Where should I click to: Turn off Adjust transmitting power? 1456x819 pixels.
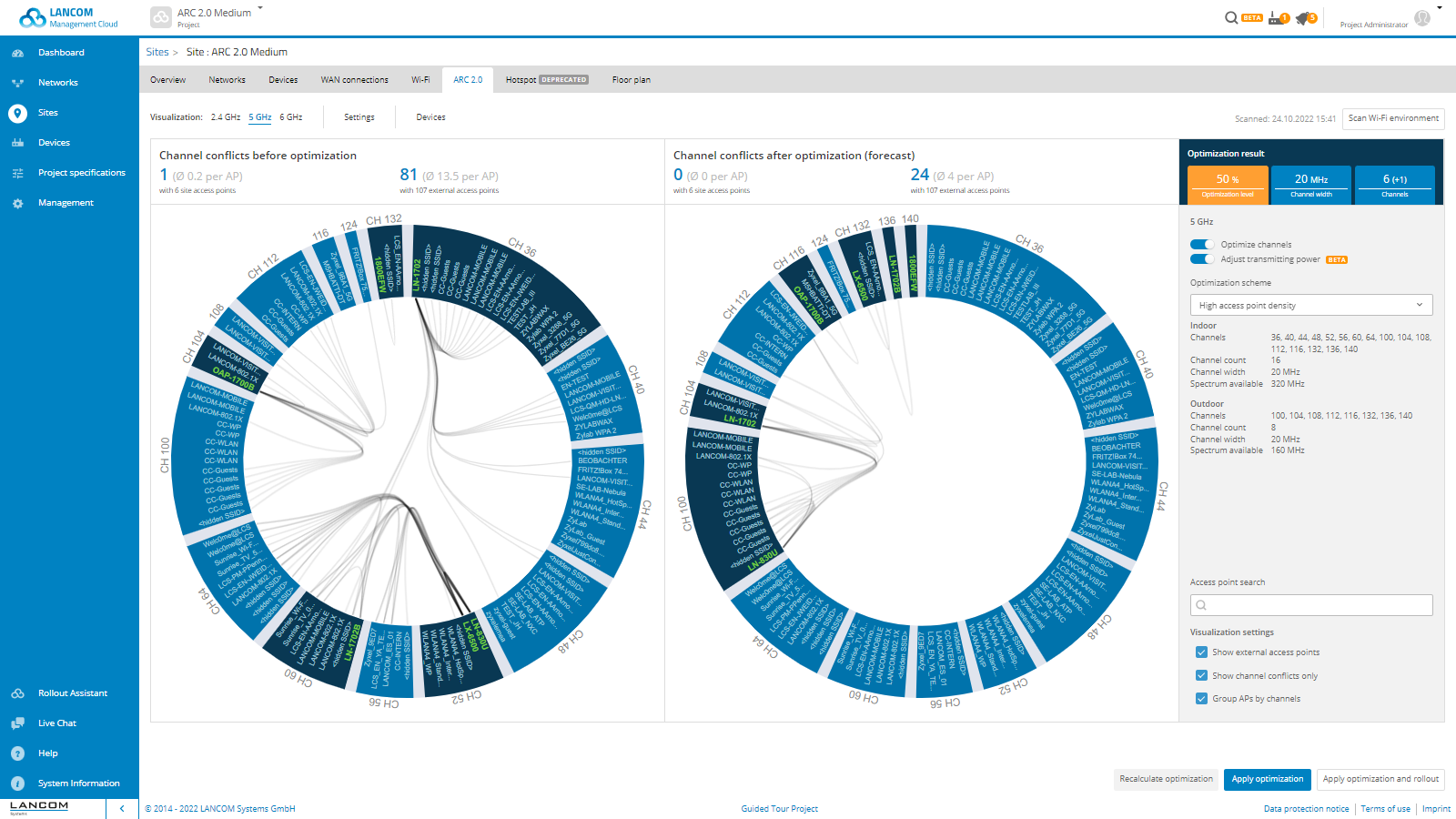[x=1202, y=258]
